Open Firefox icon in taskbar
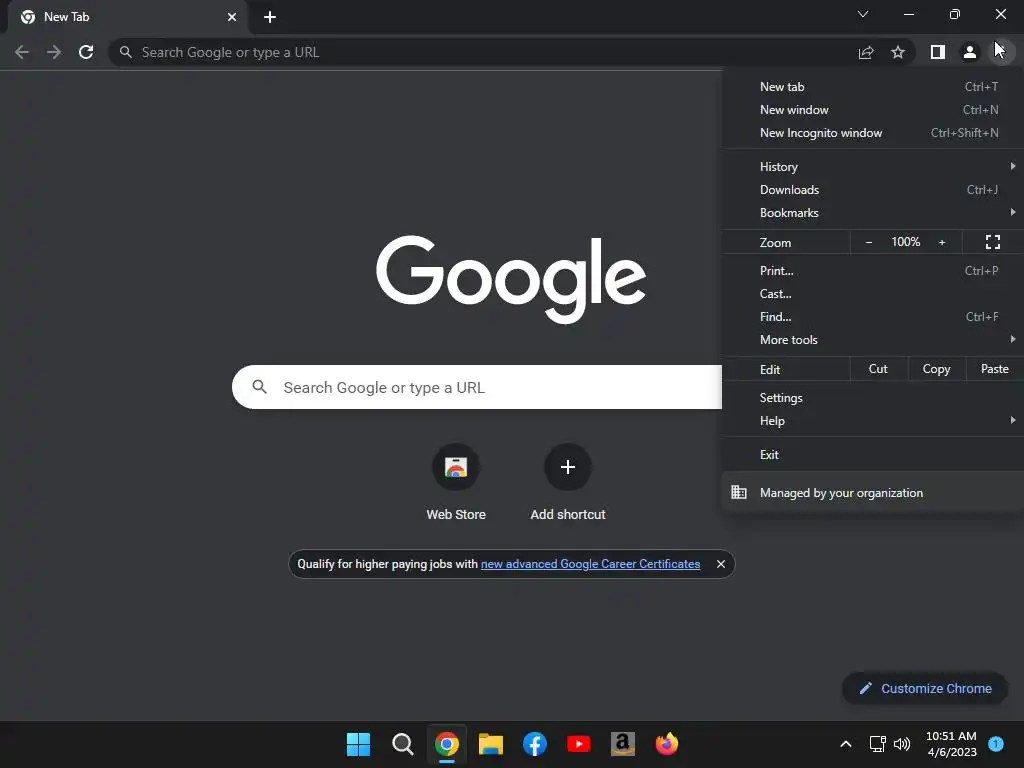 (667, 744)
